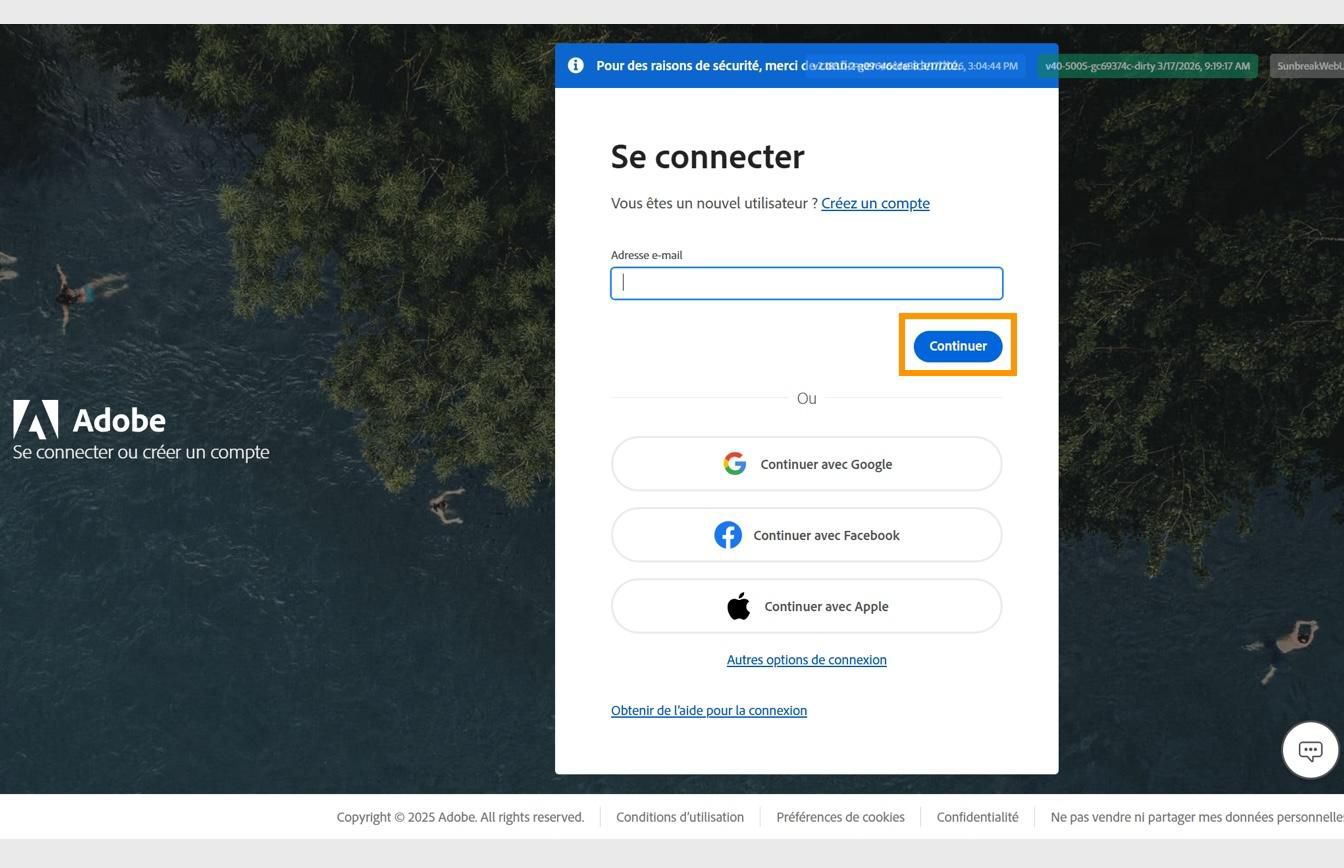Click the Google G icon

(735, 463)
